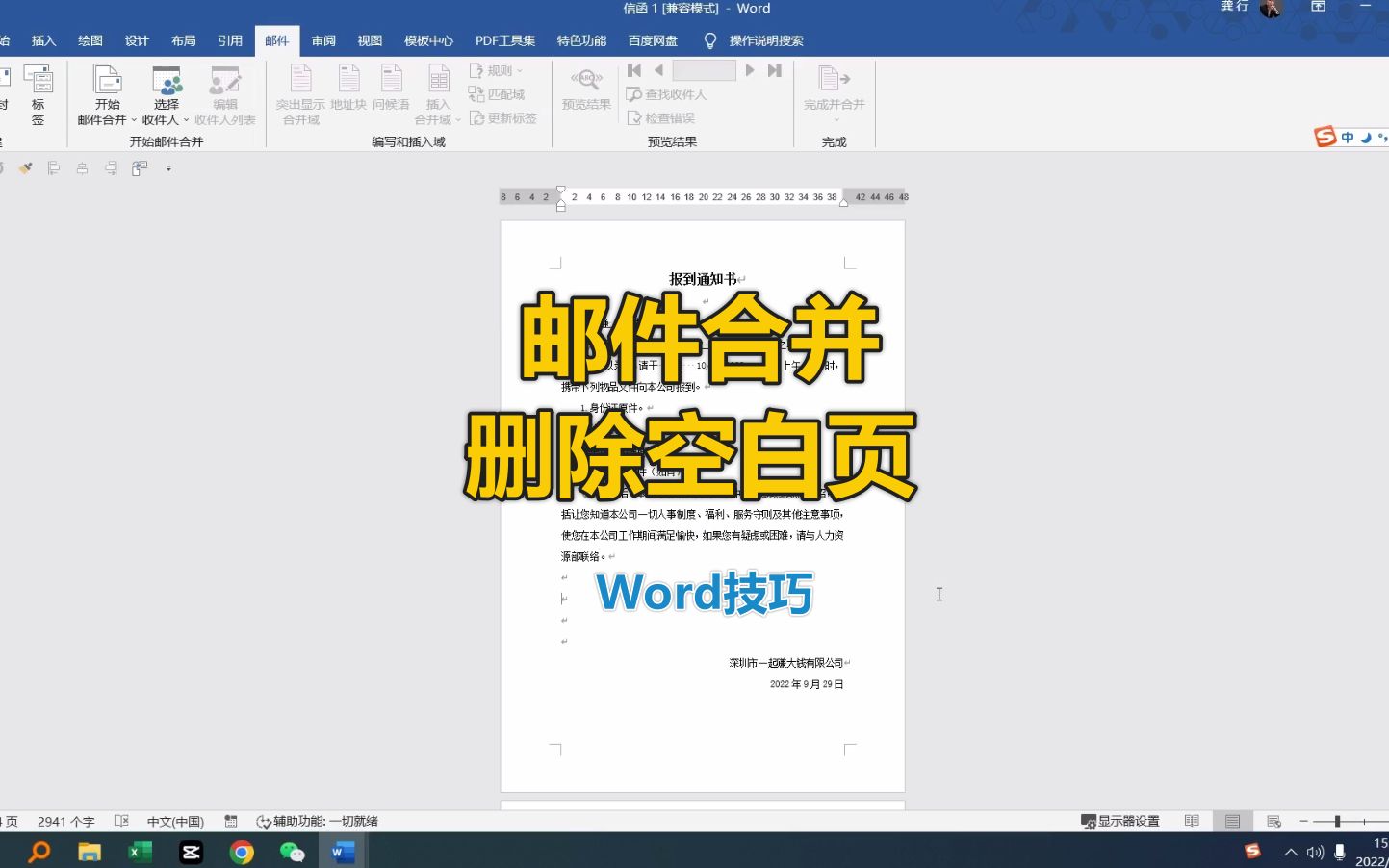This screenshot has width=1389, height=868.
Task: Click zoom out minus button
Action: coord(1304,821)
